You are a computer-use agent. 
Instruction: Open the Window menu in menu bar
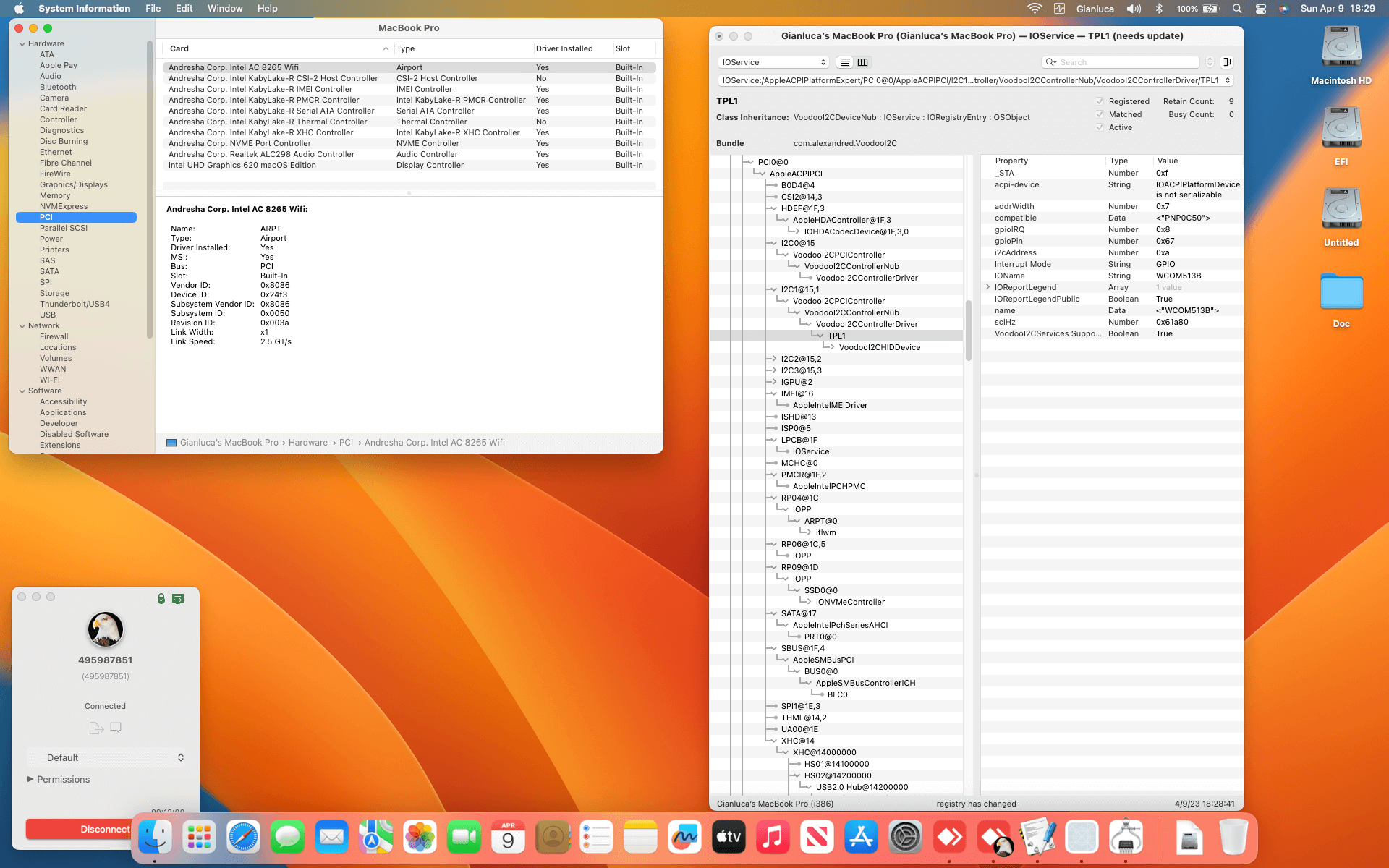(x=225, y=8)
